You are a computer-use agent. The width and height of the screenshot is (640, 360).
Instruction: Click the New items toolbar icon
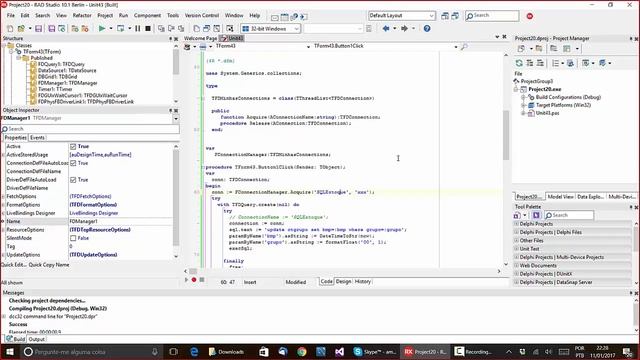10,29
